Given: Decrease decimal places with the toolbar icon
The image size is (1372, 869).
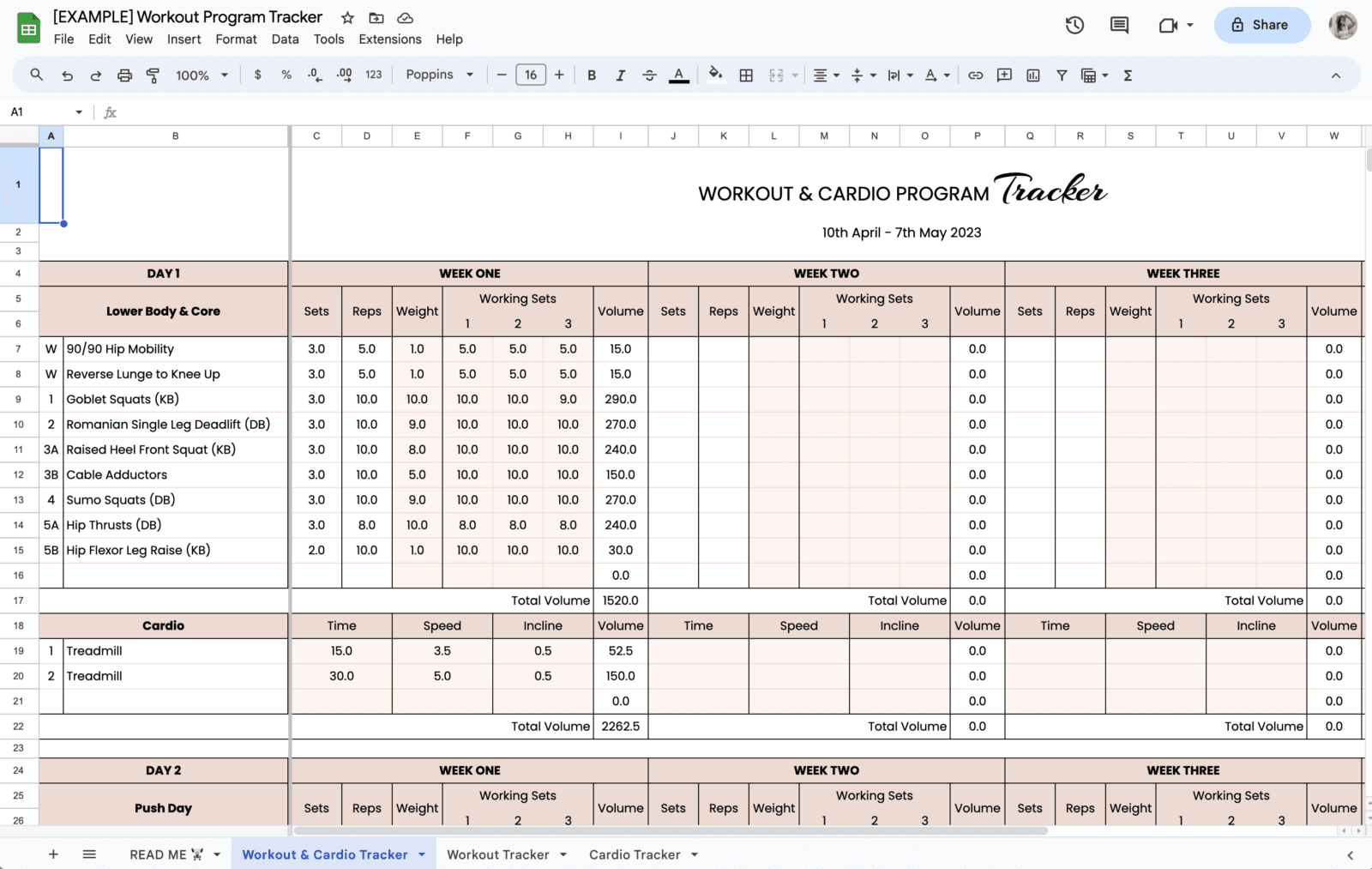Looking at the screenshot, I should point(315,75).
